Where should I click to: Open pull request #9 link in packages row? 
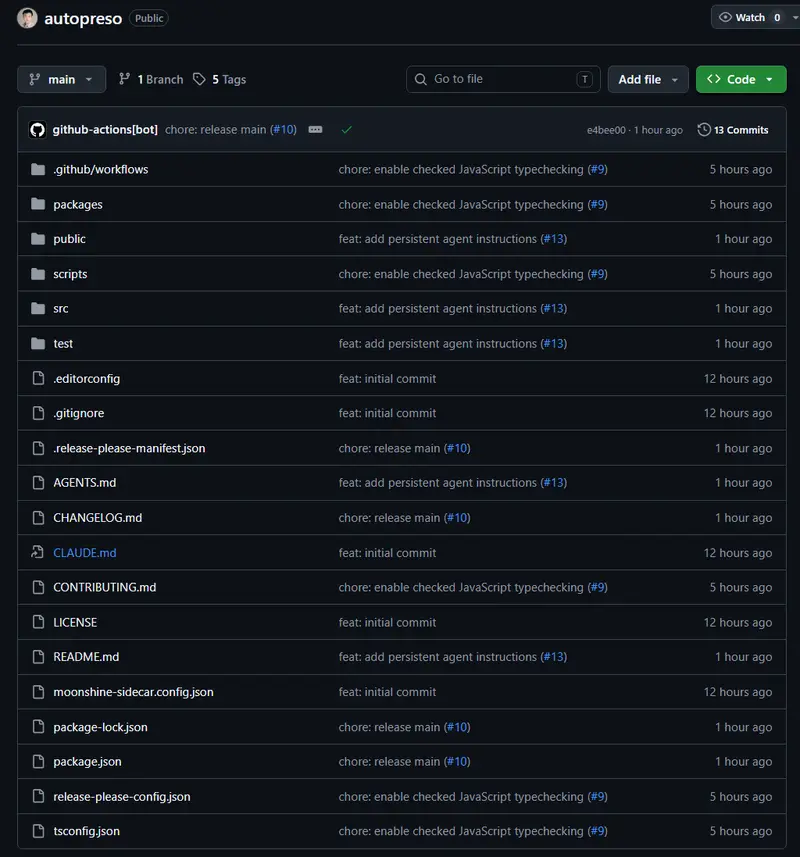(x=598, y=204)
